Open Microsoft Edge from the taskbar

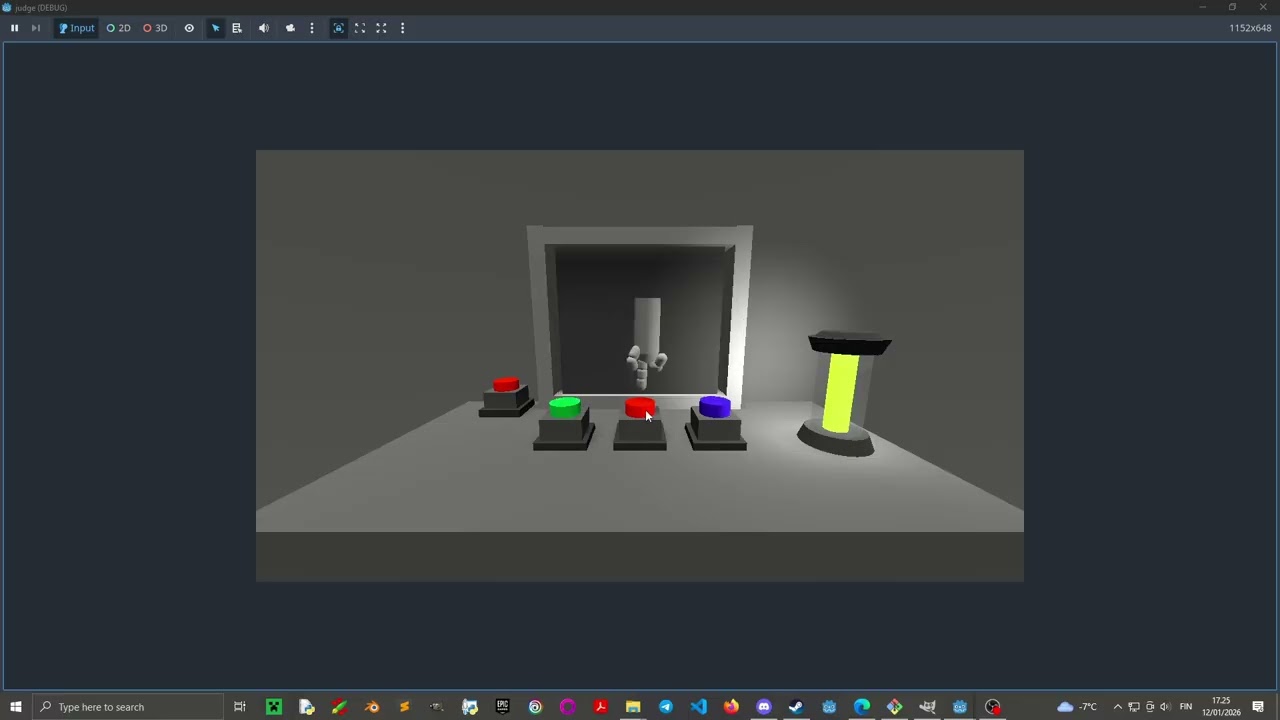click(862, 707)
